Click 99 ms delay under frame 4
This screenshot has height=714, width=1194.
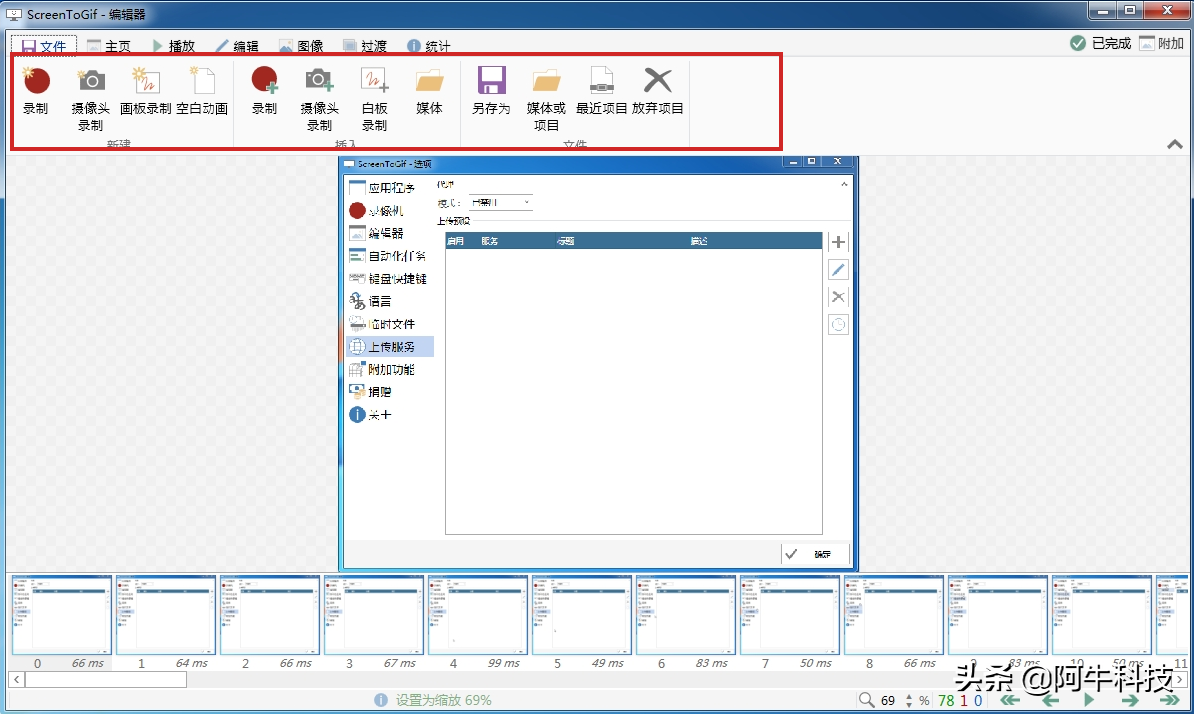point(504,663)
